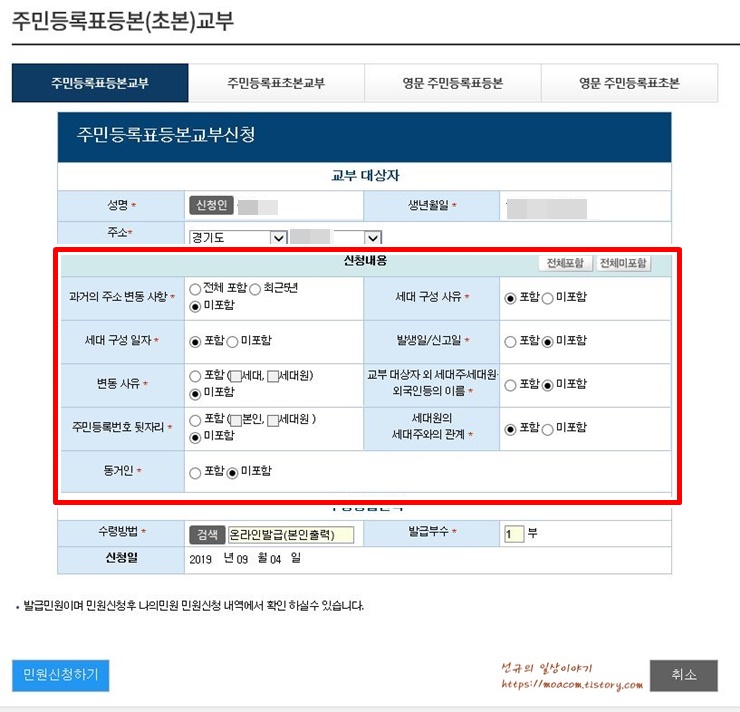Select 미포함 for 세대 구성 사유
Viewport: 740px width, 712px height.
[x=547, y=298]
